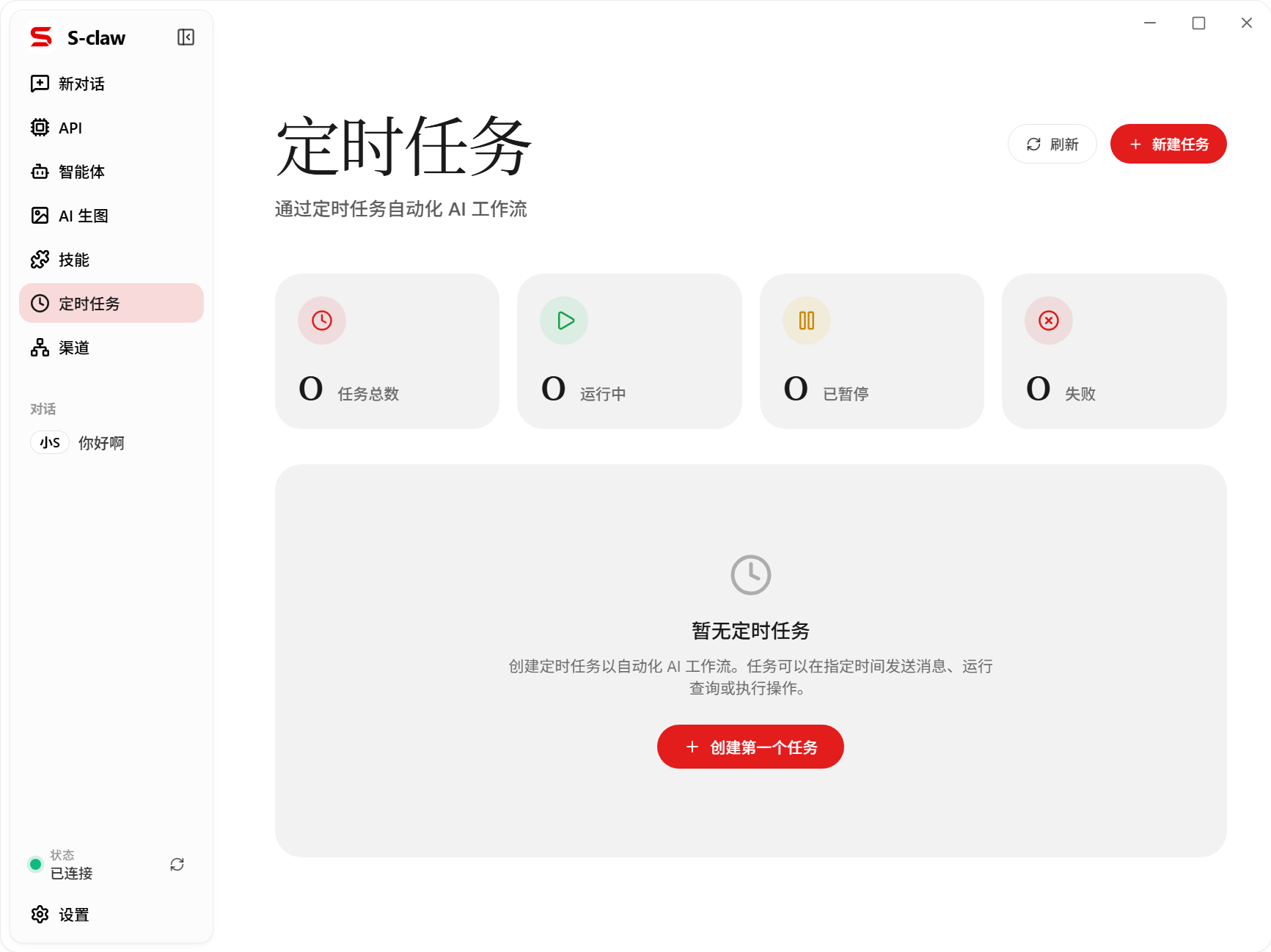
Task: Collapse the sidebar panel icon
Action: (186, 37)
